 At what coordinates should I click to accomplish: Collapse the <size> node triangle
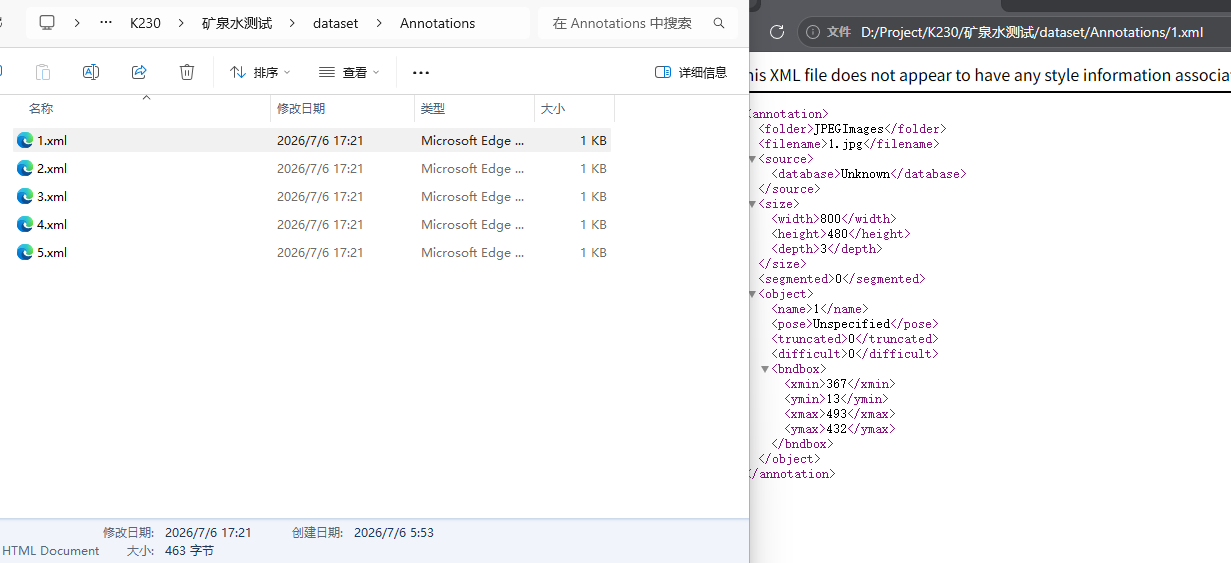pos(753,204)
